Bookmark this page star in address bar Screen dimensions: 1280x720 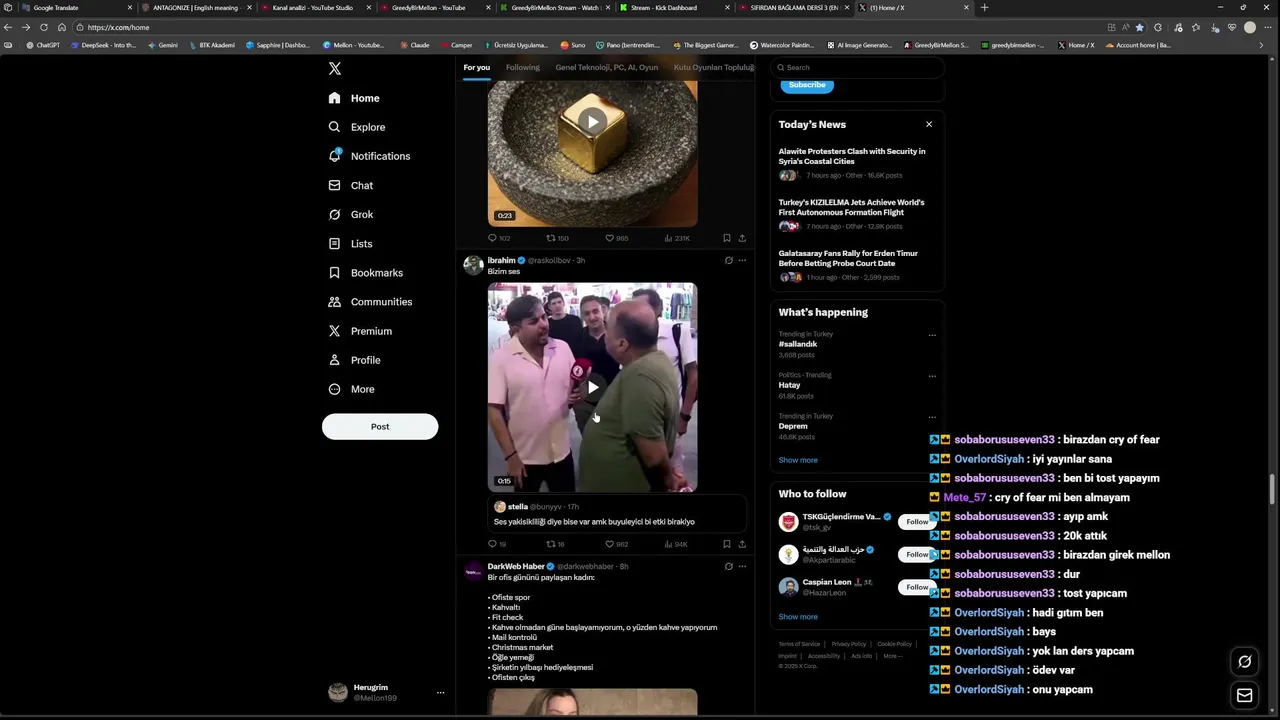(x=1139, y=27)
